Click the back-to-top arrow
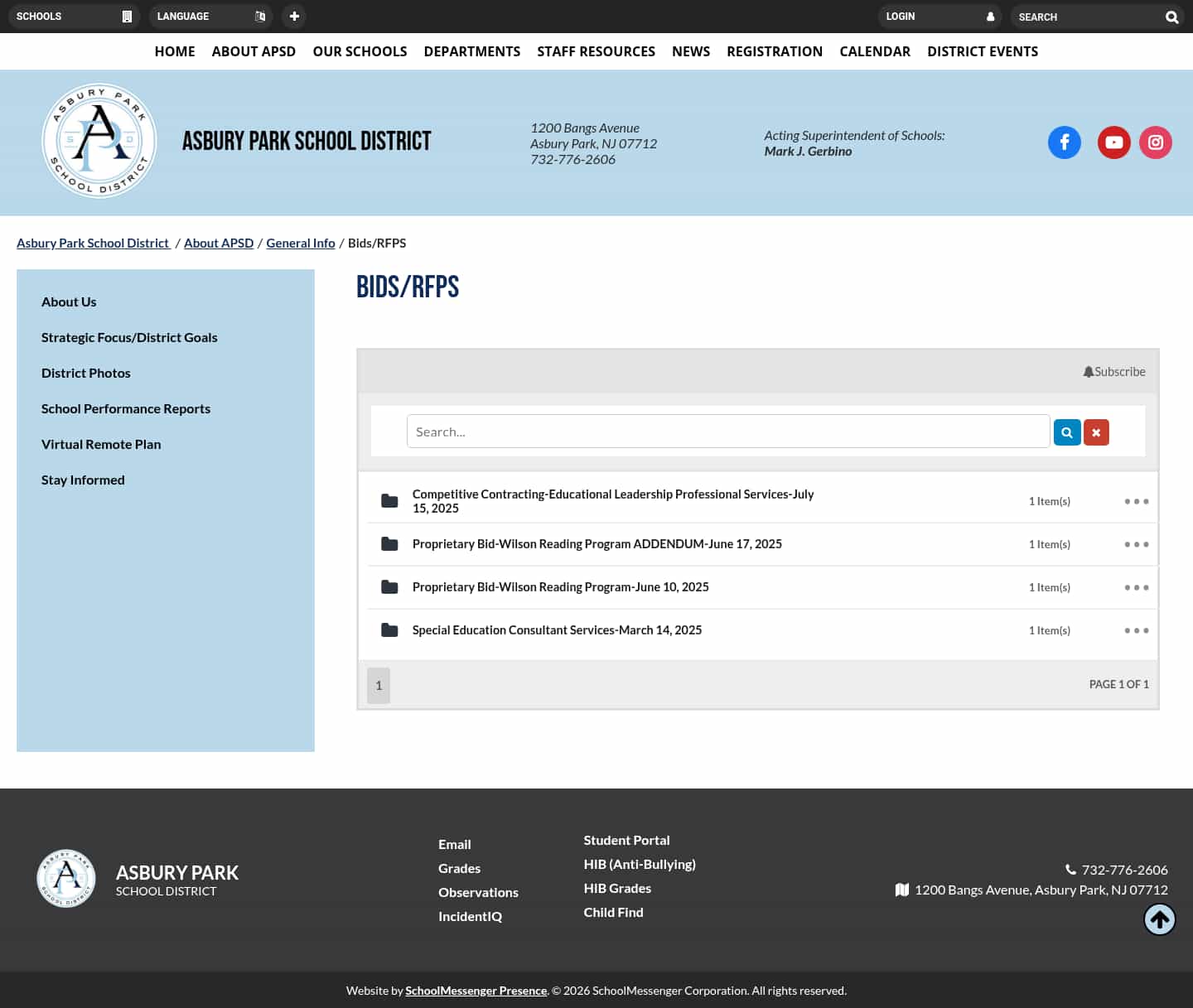Image resolution: width=1193 pixels, height=1008 pixels. pos(1159,919)
